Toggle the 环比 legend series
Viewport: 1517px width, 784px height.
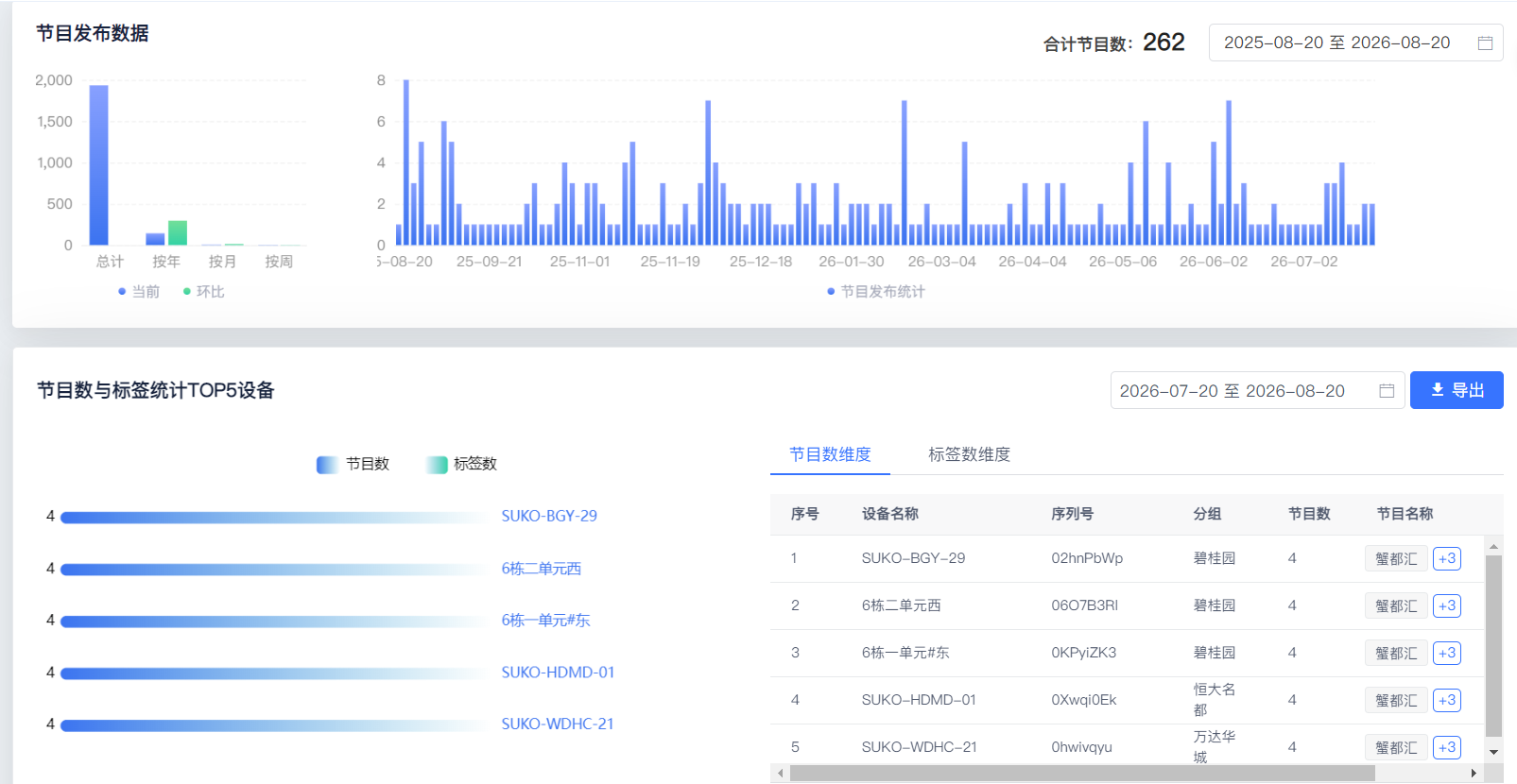[x=203, y=292]
